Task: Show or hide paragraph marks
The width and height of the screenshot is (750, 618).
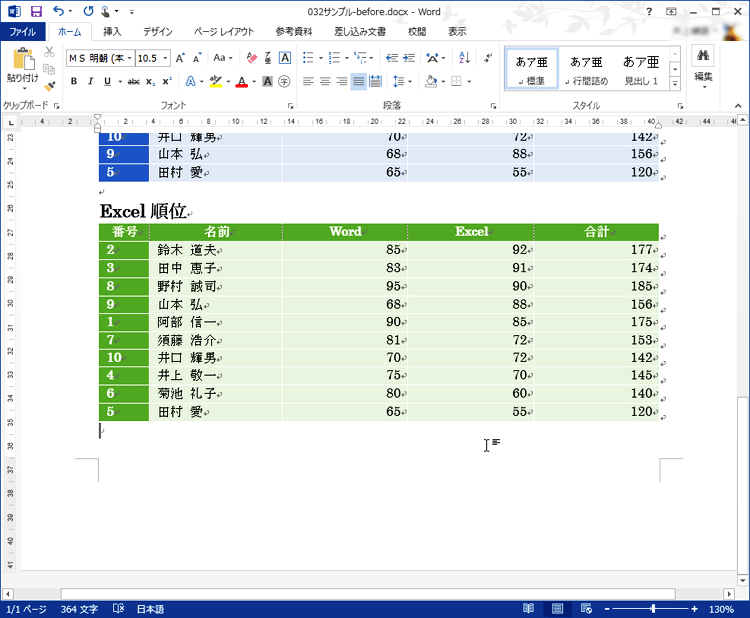Action: 488,58
